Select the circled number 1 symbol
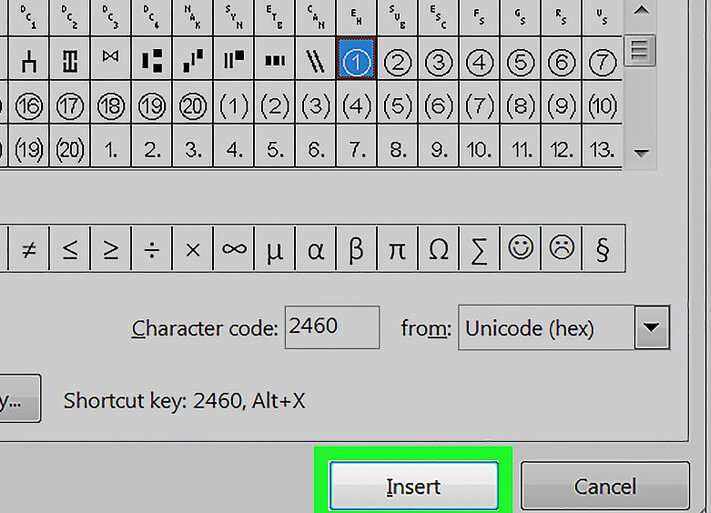Viewport: 711px width, 513px height. [x=356, y=62]
